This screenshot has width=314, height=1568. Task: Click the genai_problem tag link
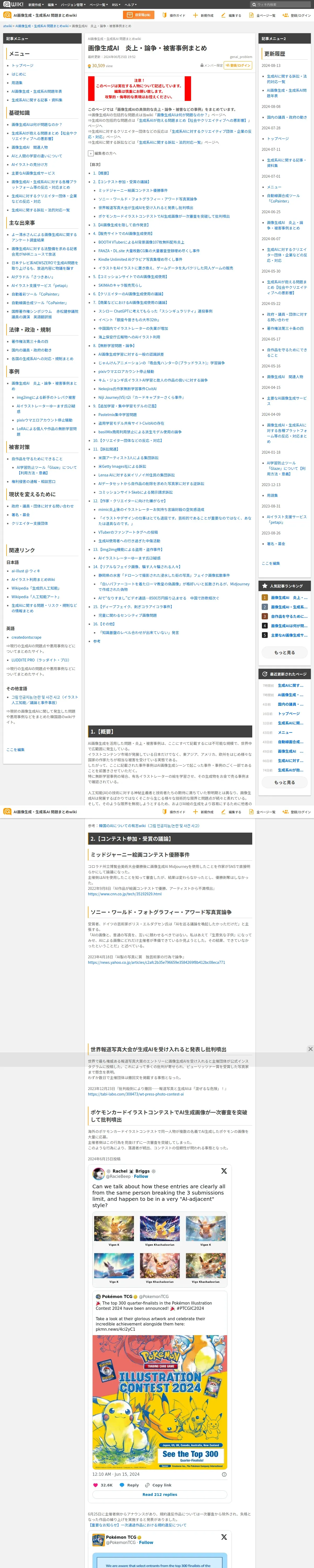241,57
